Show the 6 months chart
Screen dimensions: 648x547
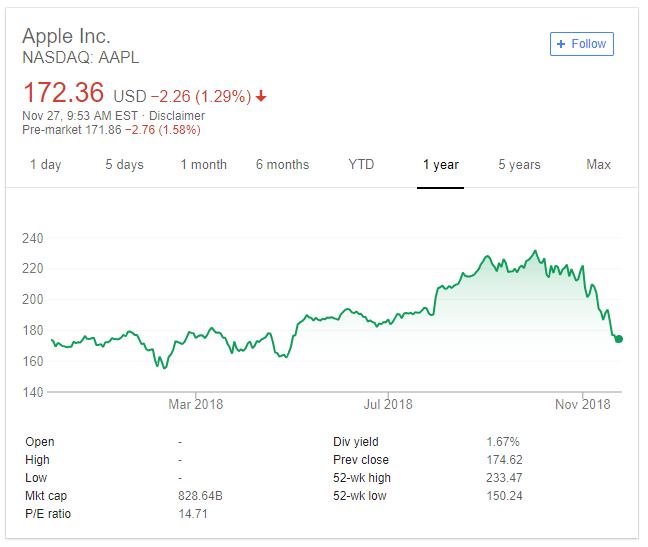tap(282, 164)
